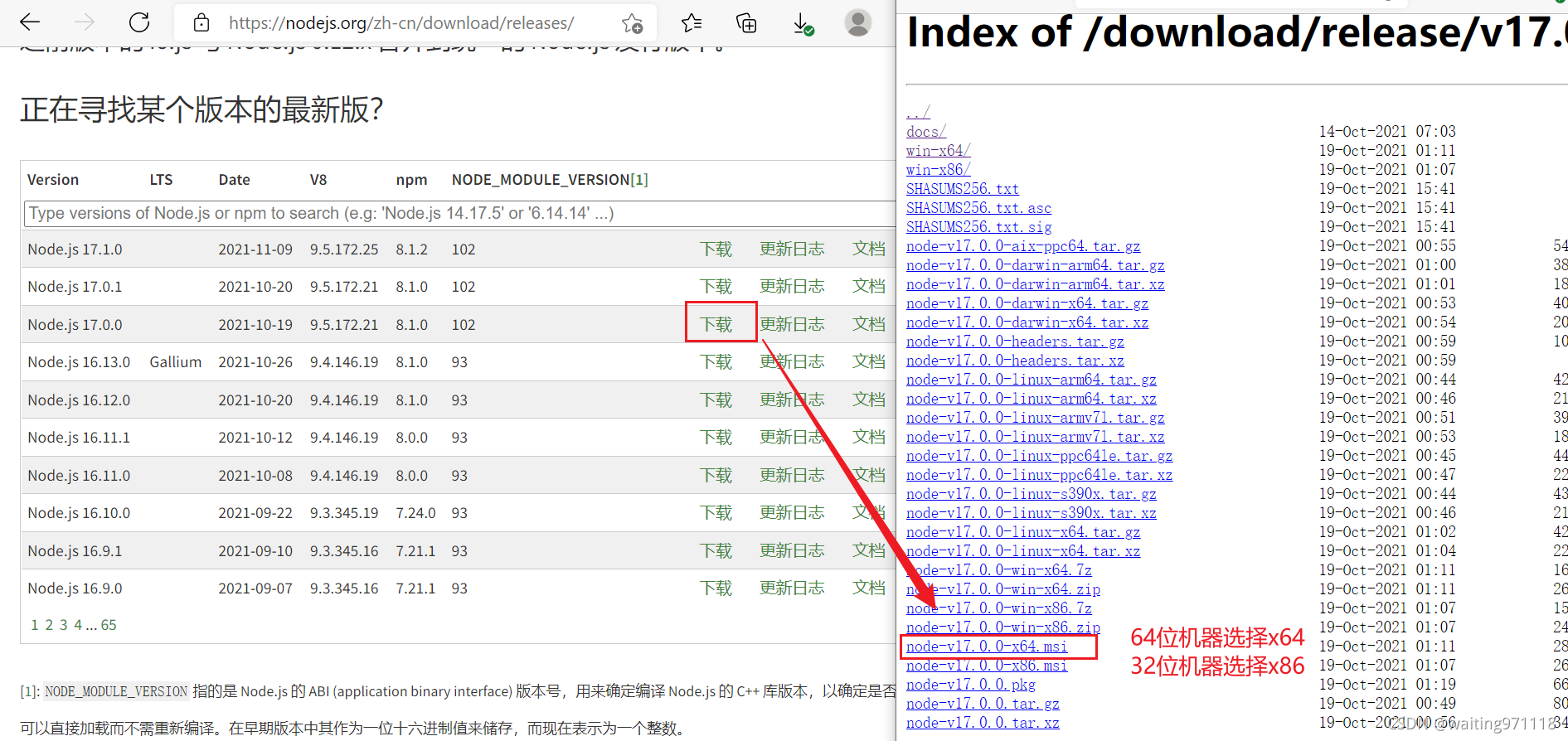
Task: Click the Version column header
Action: 53,180
